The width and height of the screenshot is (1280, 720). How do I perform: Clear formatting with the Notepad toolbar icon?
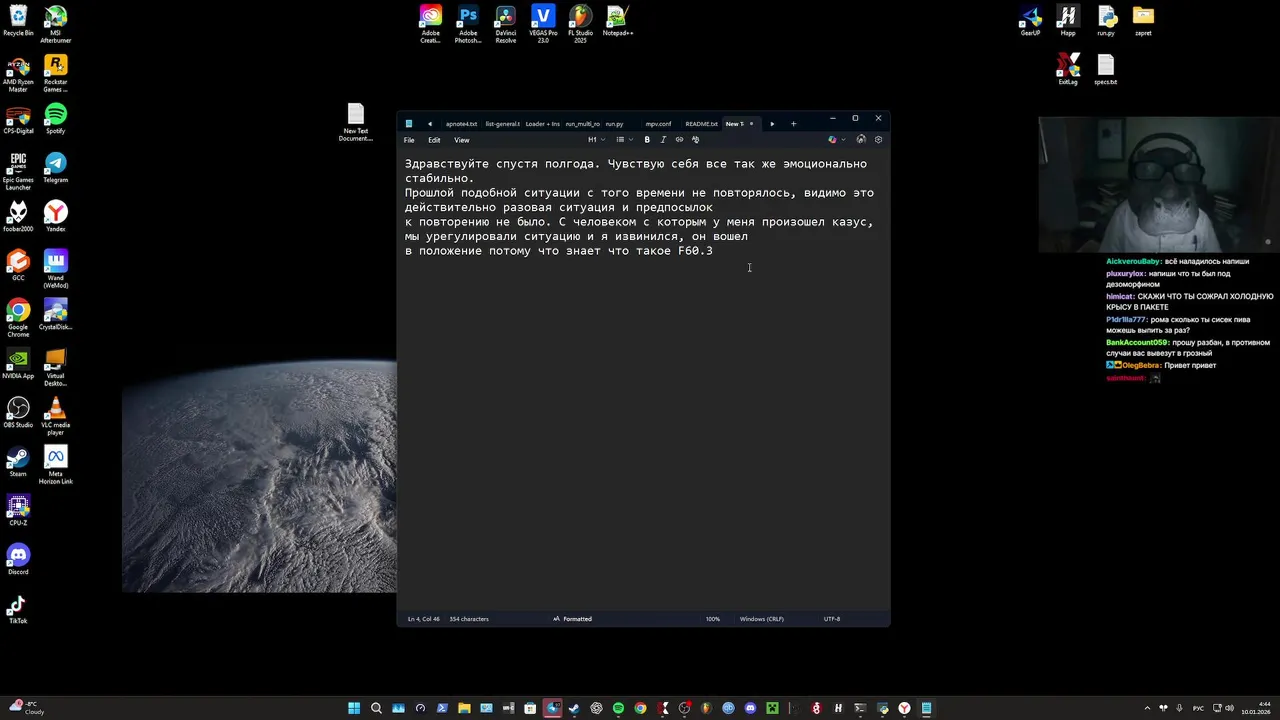tap(696, 140)
